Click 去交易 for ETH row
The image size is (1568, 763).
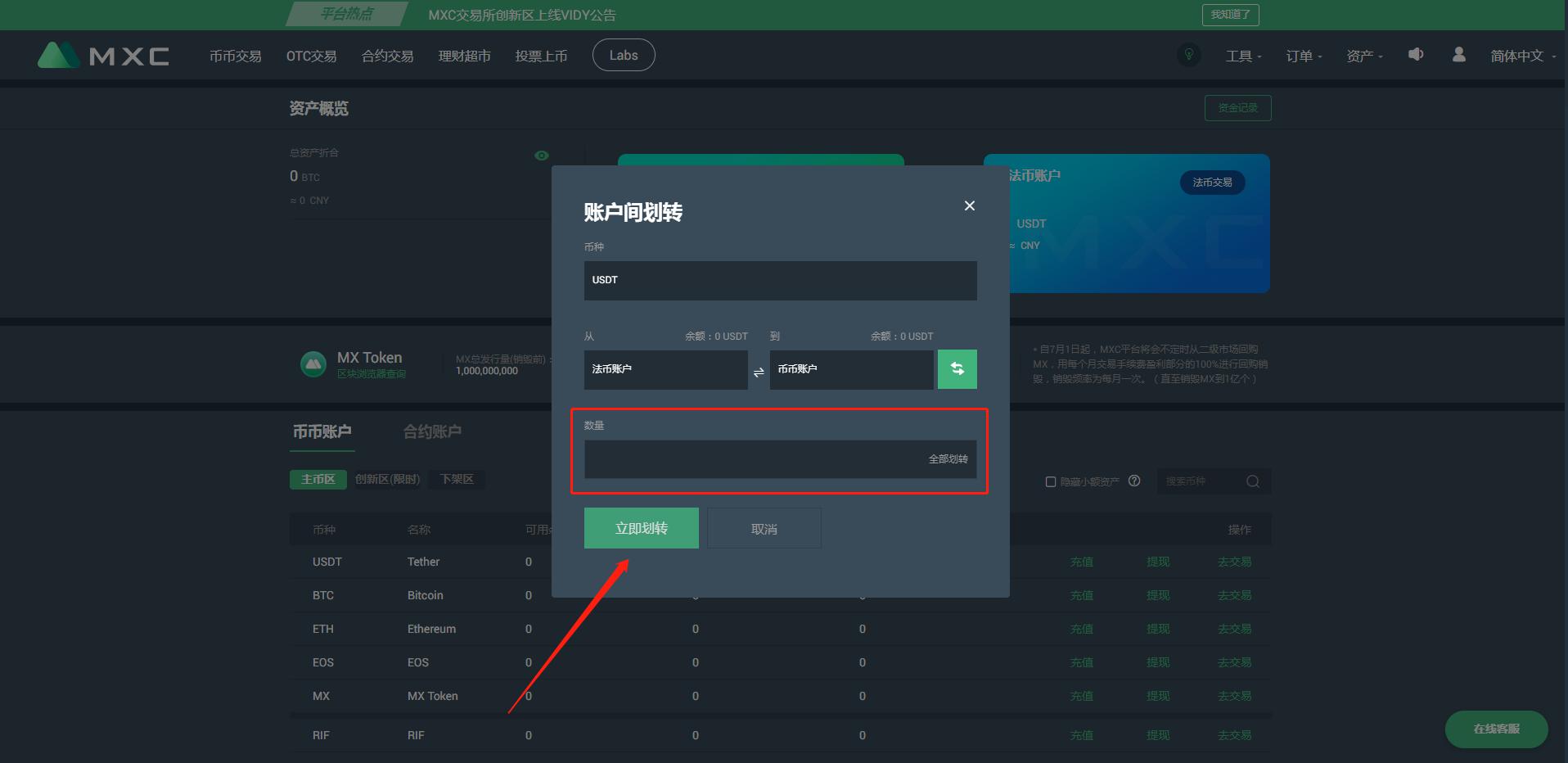coord(1234,629)
